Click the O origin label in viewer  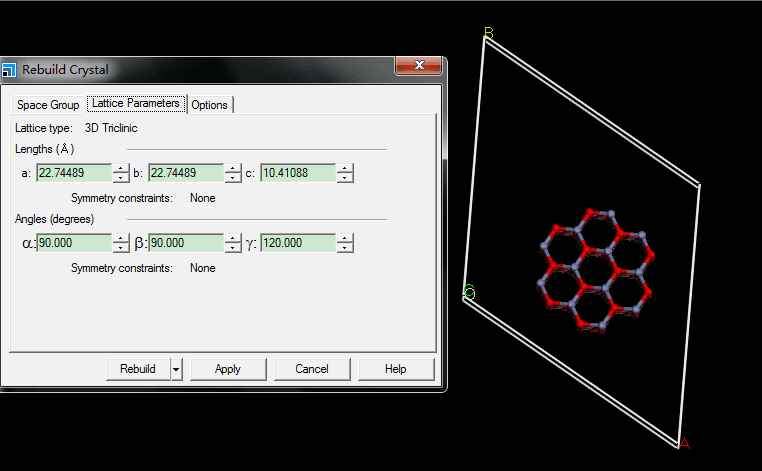469,292
